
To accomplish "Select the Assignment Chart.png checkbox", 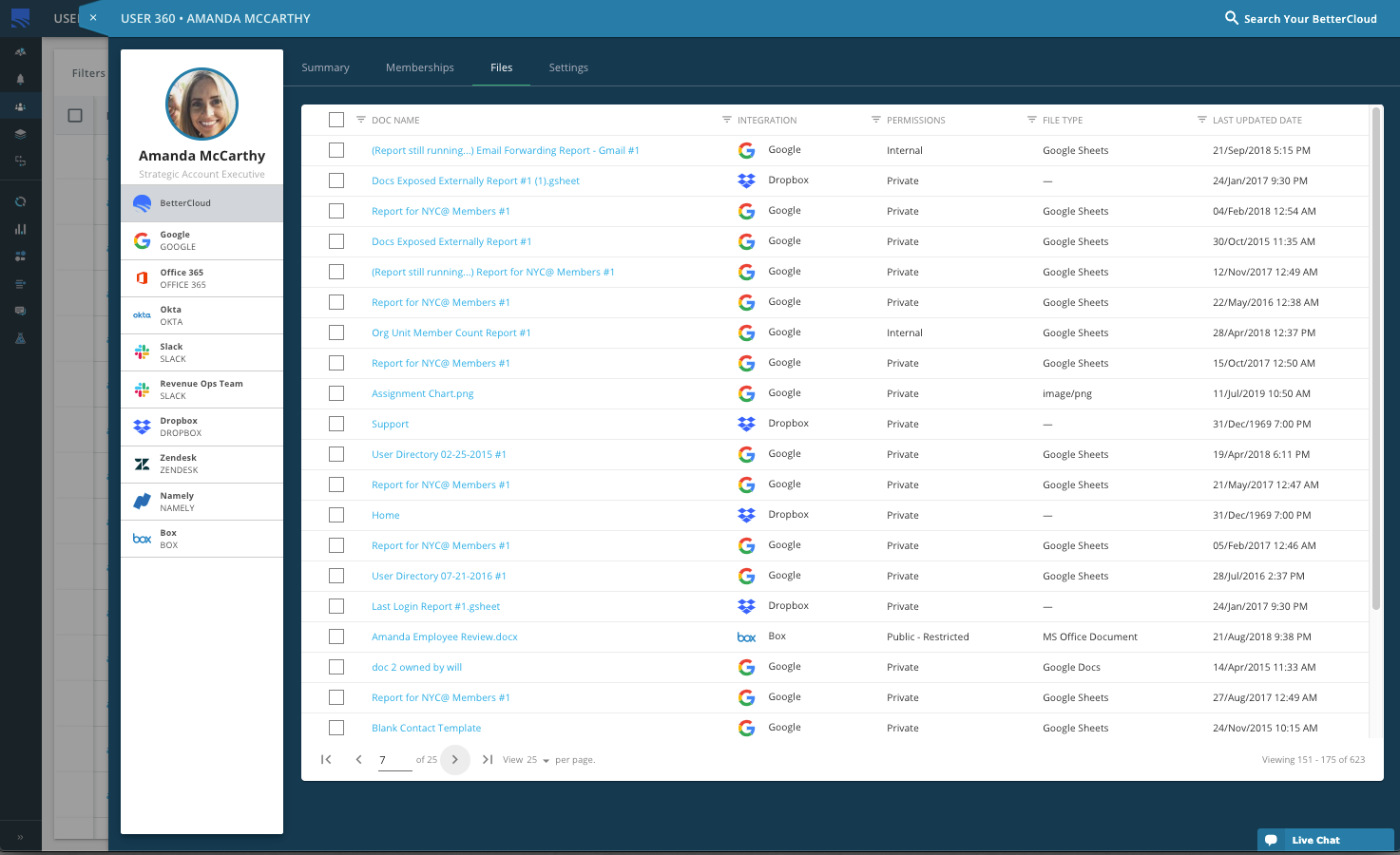I will tap(336, 393).
